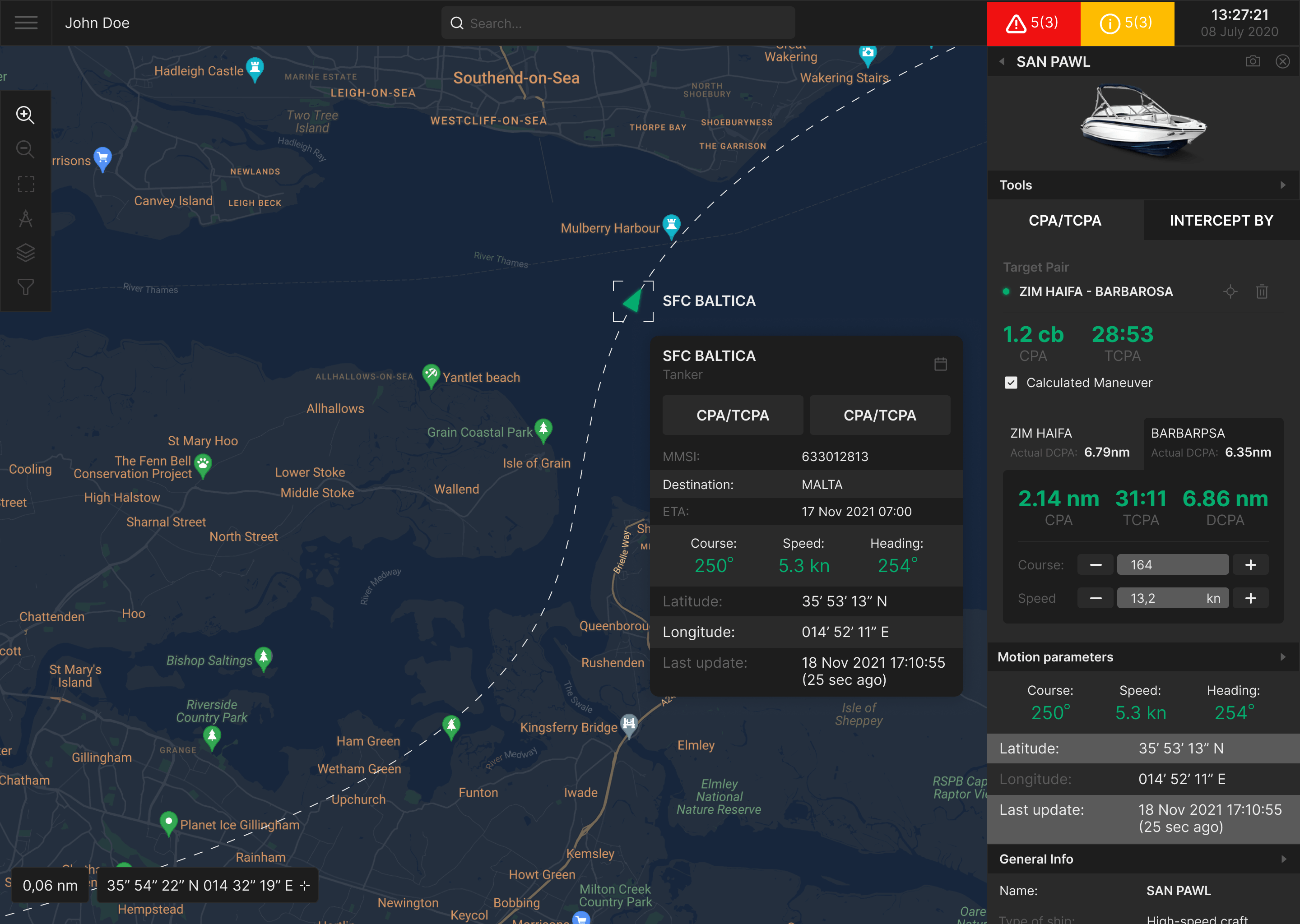Open the hamburger menu
The width and height of the screenshot is (1300, 924).
[x=26, y=23]
